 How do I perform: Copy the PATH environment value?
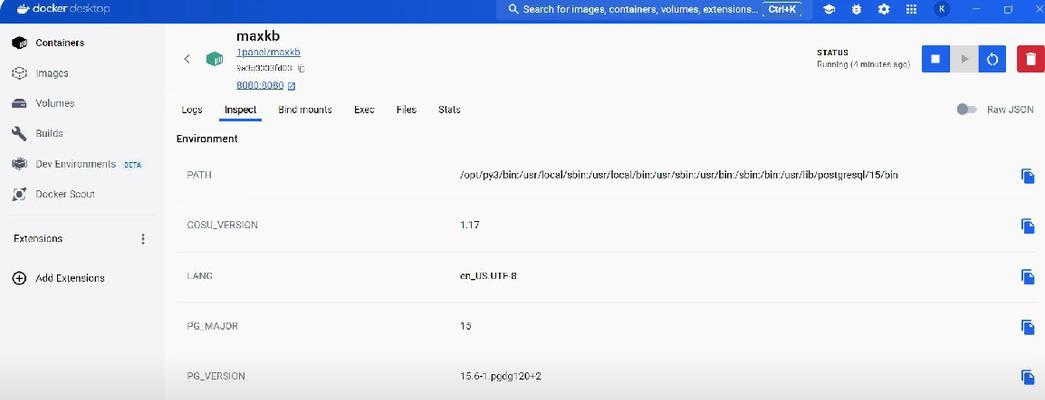[x=1028, y=176]
